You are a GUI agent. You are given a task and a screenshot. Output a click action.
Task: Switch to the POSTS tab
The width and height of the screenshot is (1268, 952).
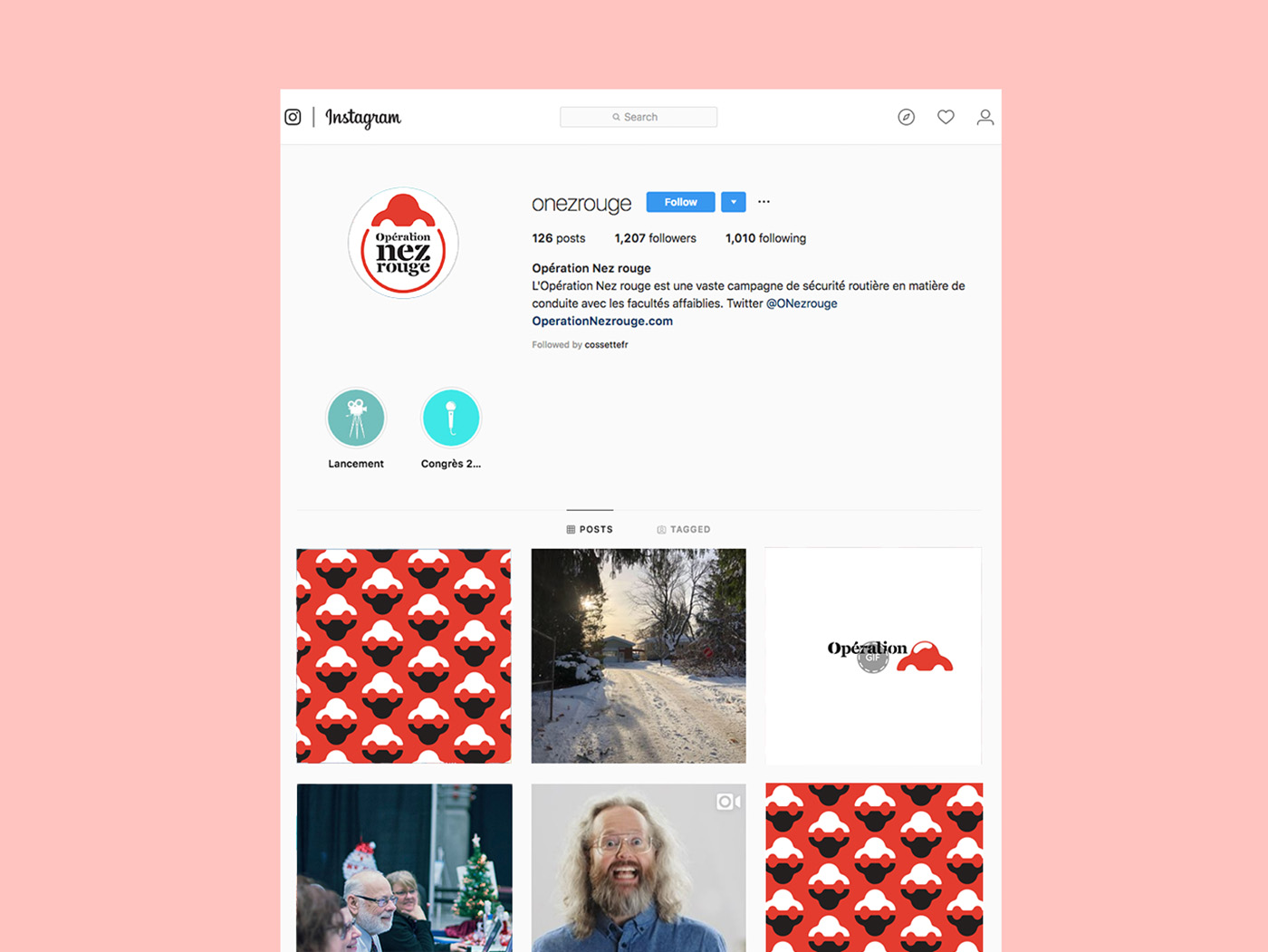tap(590, 529)
